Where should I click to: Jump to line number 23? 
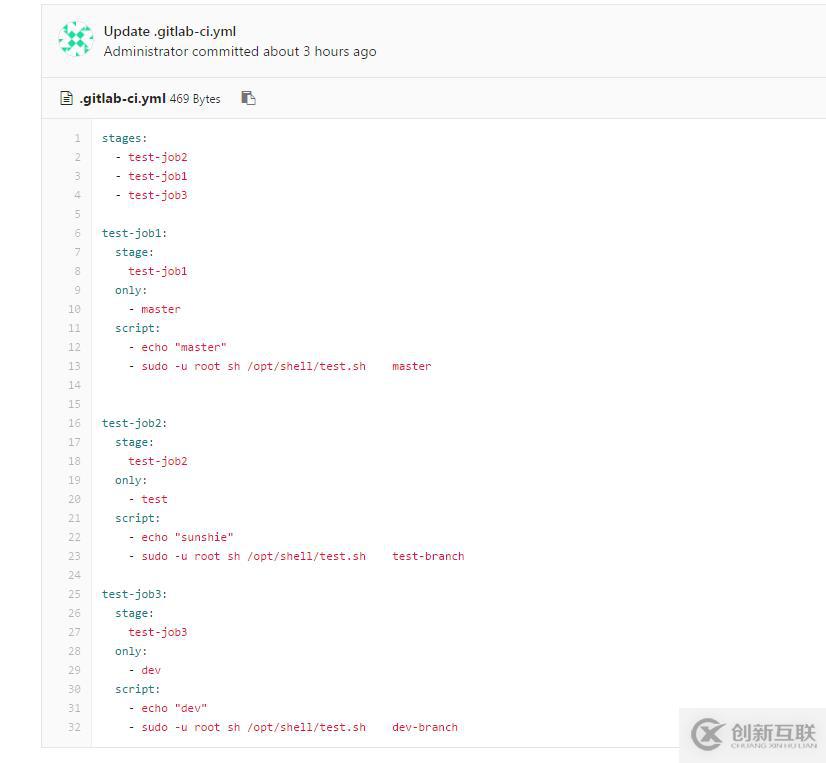tap(74, 556)
